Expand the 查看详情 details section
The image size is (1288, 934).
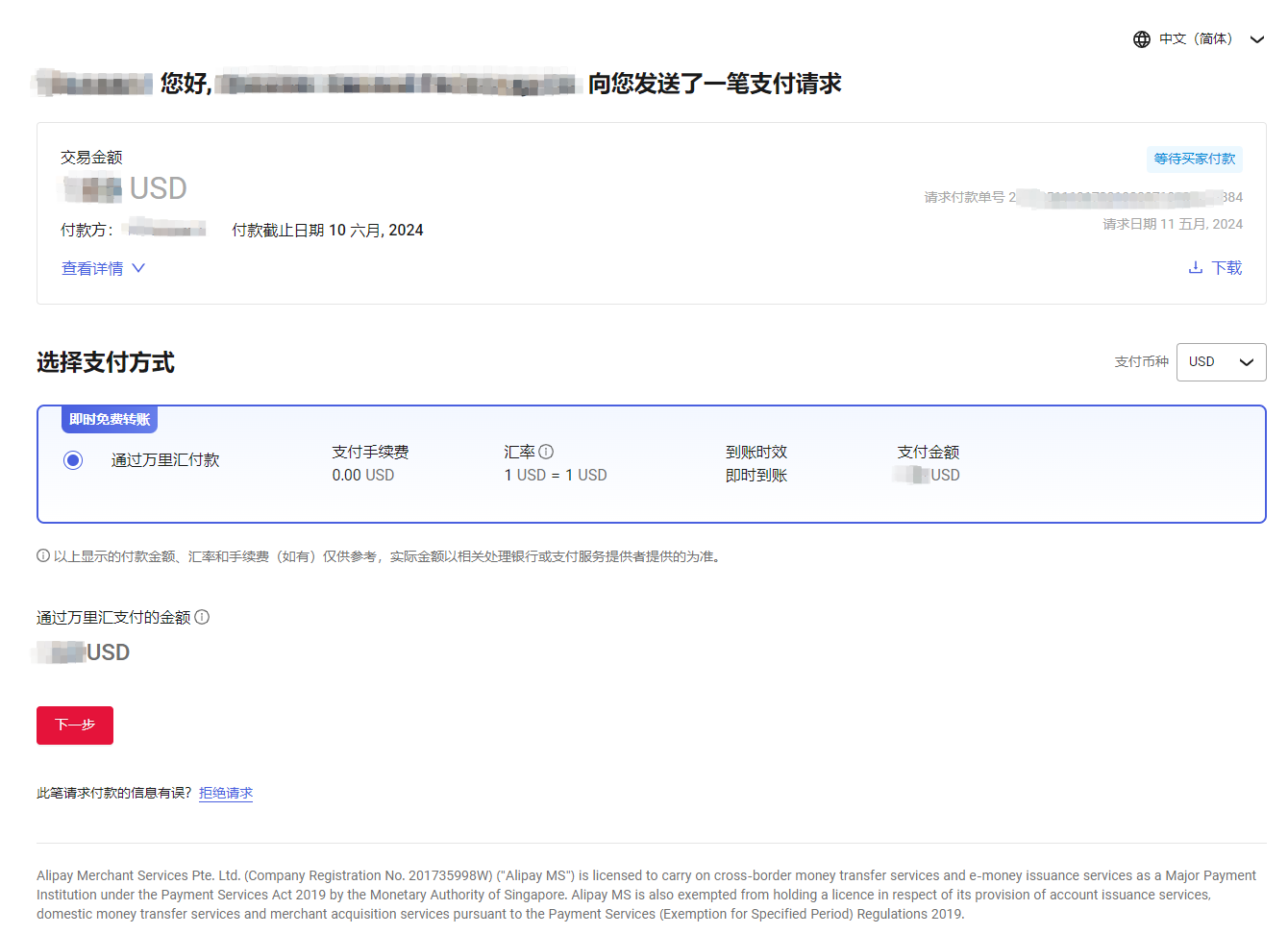pos(91,268)
